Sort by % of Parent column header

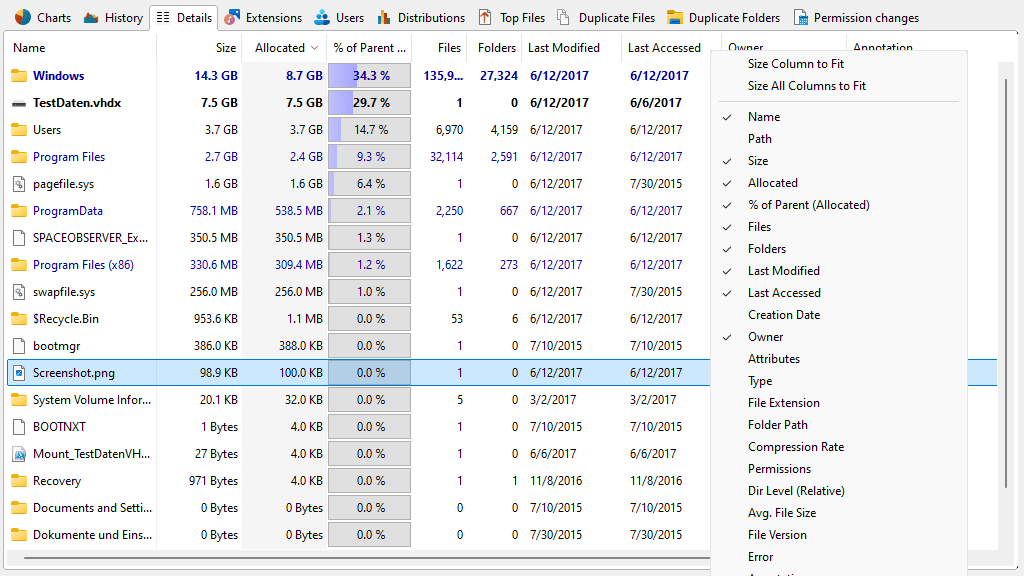(369, 48)
